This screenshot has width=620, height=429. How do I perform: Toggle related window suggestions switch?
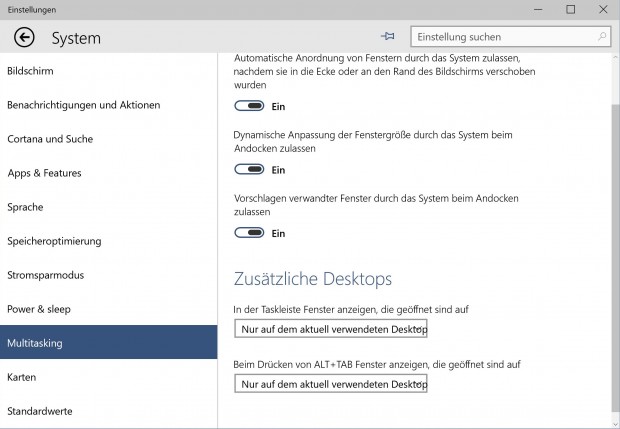point(249,232)
